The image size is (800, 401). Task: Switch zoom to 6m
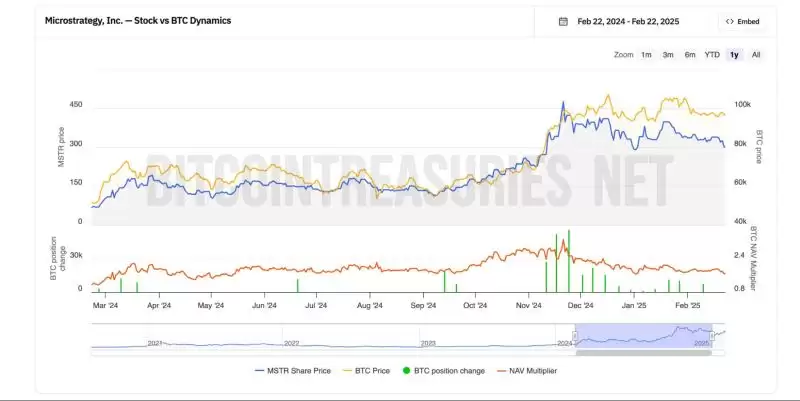tap(690, 55)
